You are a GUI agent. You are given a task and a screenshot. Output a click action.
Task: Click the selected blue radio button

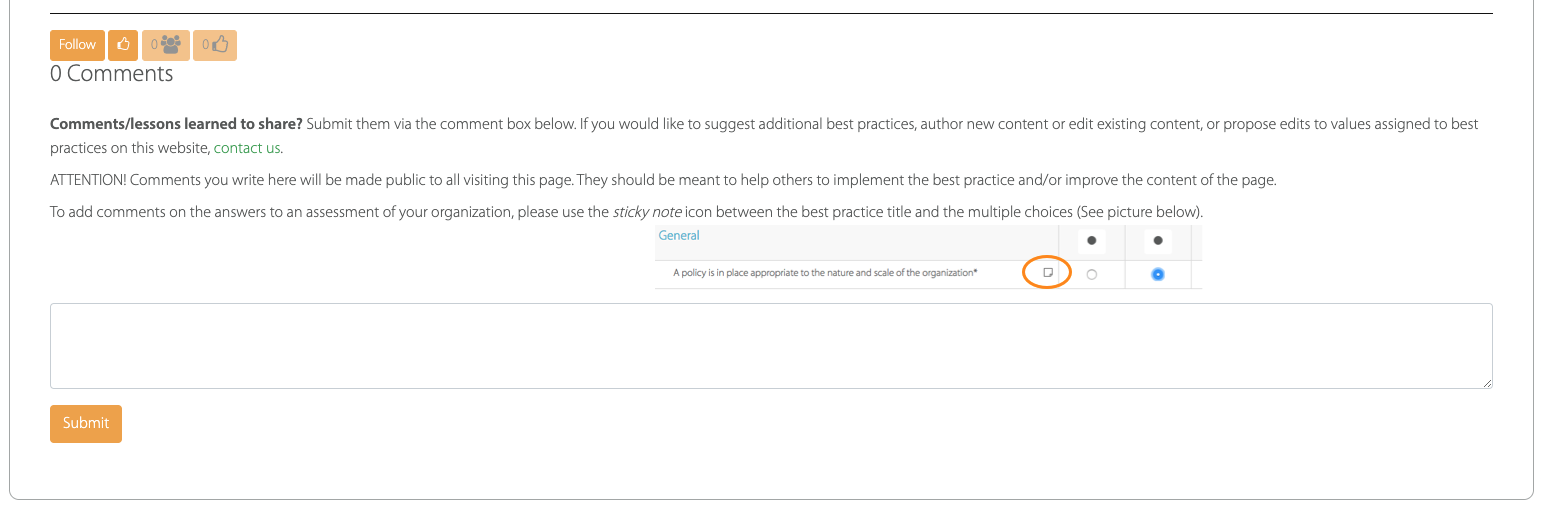pos(1157,274)
